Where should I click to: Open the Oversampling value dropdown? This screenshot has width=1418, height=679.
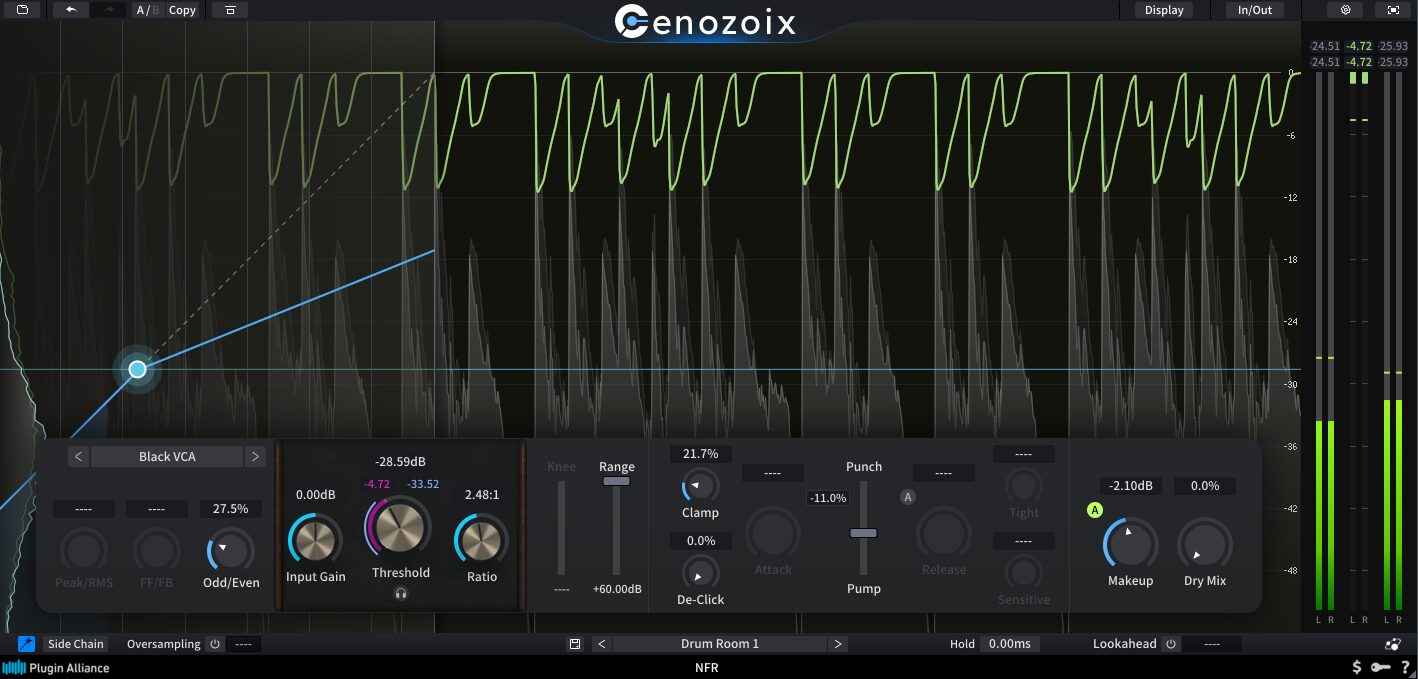click(243, 644)
